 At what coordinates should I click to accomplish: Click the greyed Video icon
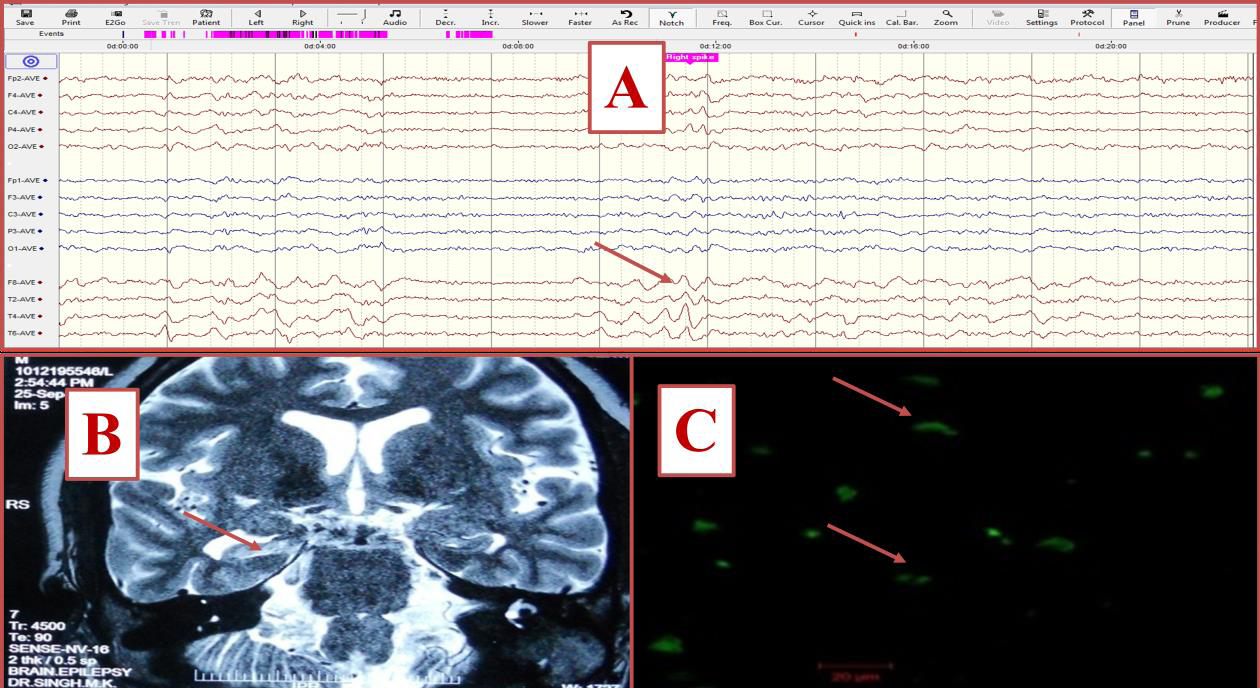point(998,17)
